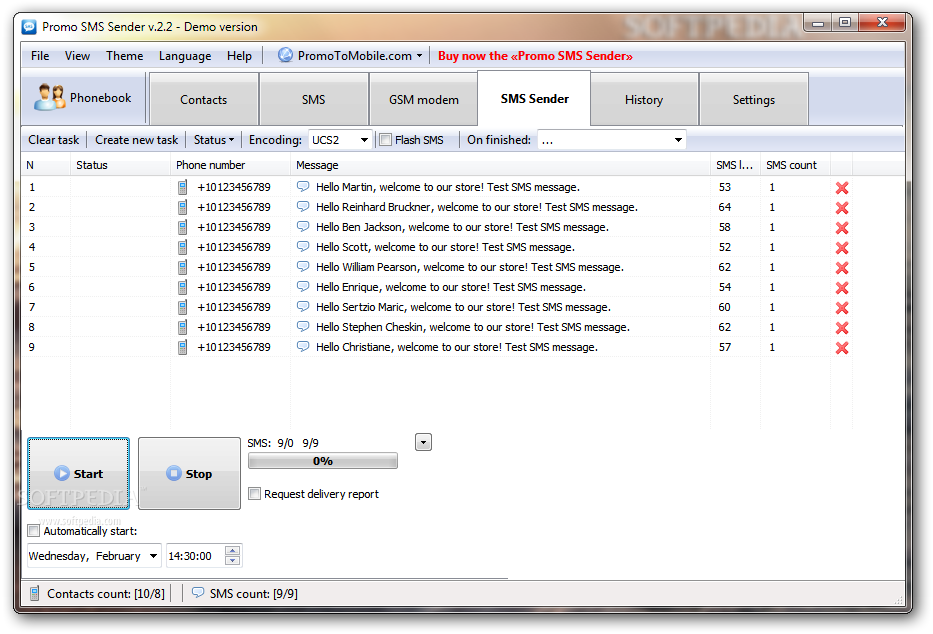933x634 pixels.
Task: Remove the Reinhard Bruckner message via red X
Action: [841, 208]
